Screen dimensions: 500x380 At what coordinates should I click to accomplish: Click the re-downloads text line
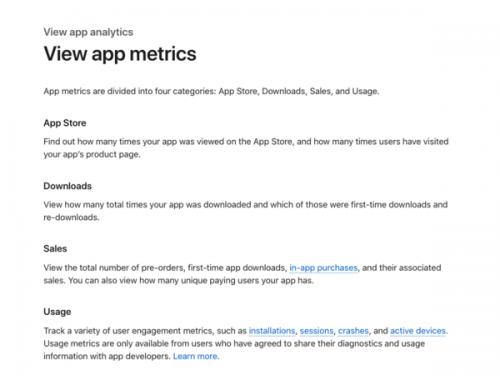71,217
